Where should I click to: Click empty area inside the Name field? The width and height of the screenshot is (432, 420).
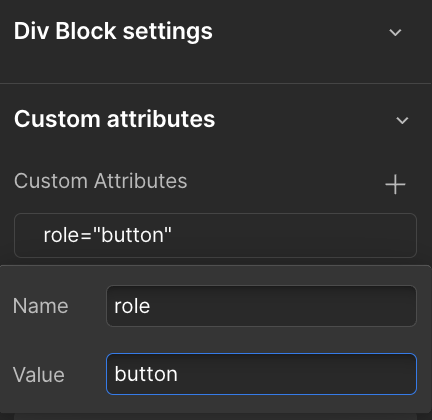[x=283, y=306]
